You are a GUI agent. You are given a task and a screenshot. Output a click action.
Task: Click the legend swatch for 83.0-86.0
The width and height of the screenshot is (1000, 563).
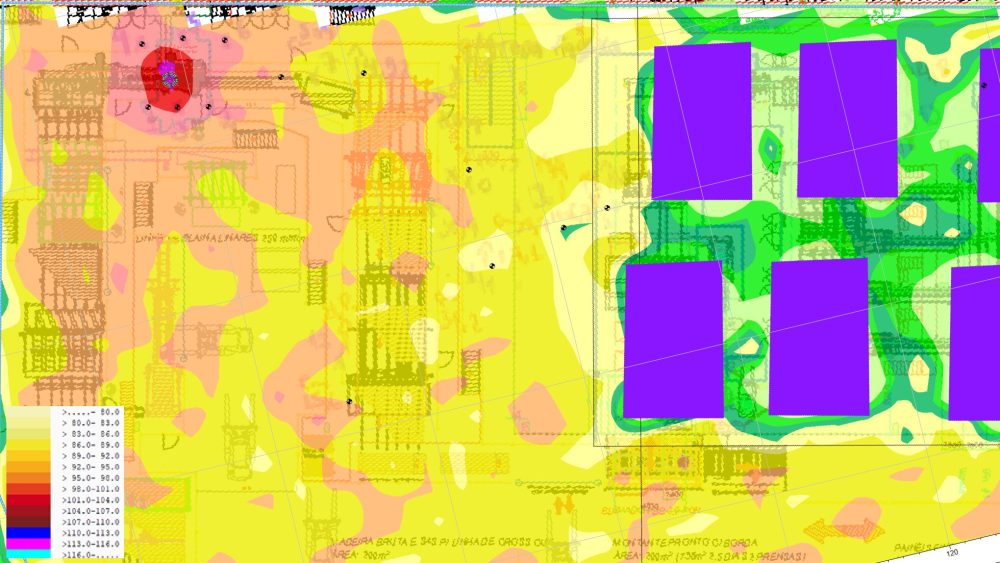pyautogui.click(x=28, y=434)
